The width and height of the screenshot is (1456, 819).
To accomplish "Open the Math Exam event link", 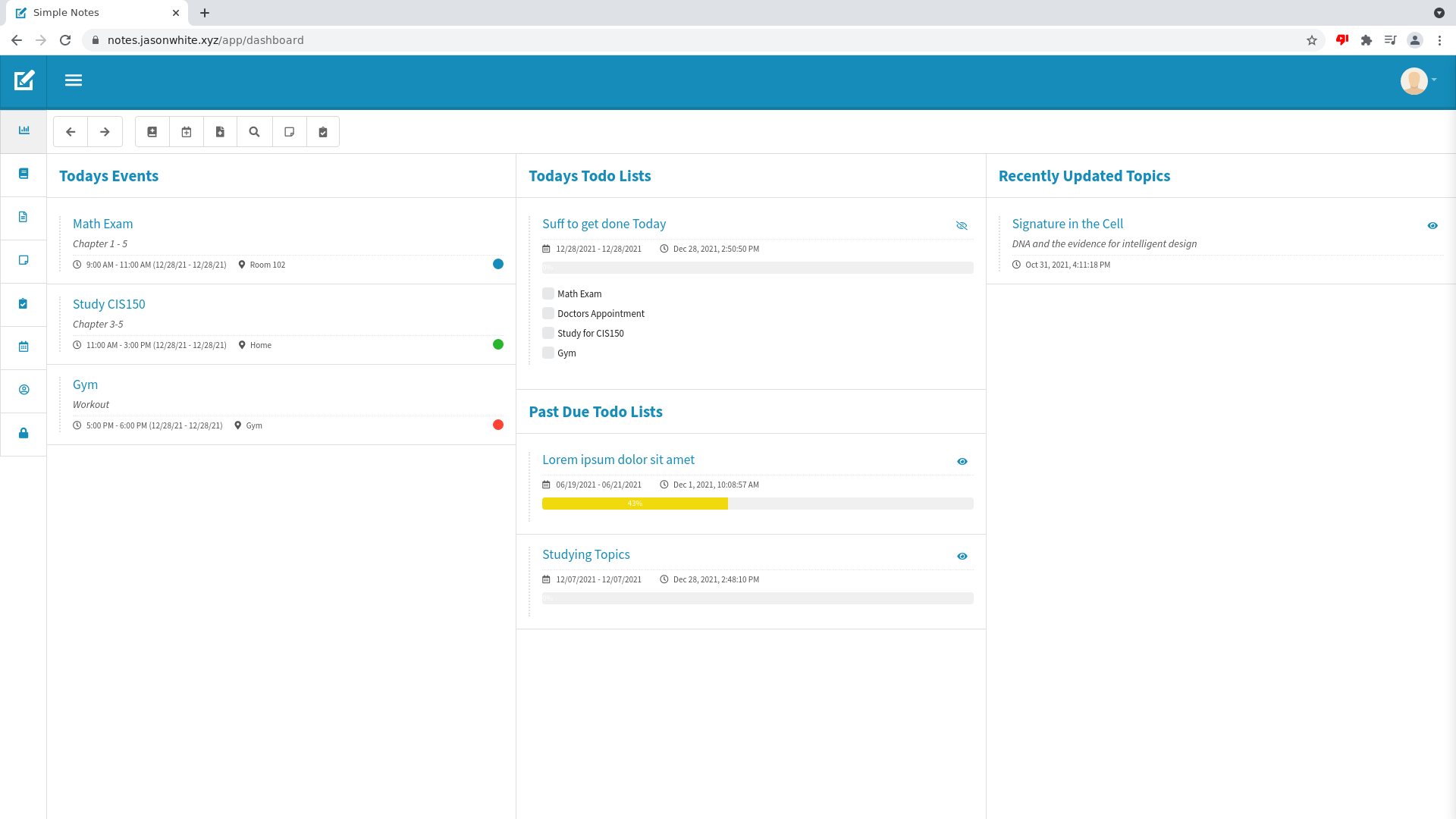I will click(x=102, y=224).
